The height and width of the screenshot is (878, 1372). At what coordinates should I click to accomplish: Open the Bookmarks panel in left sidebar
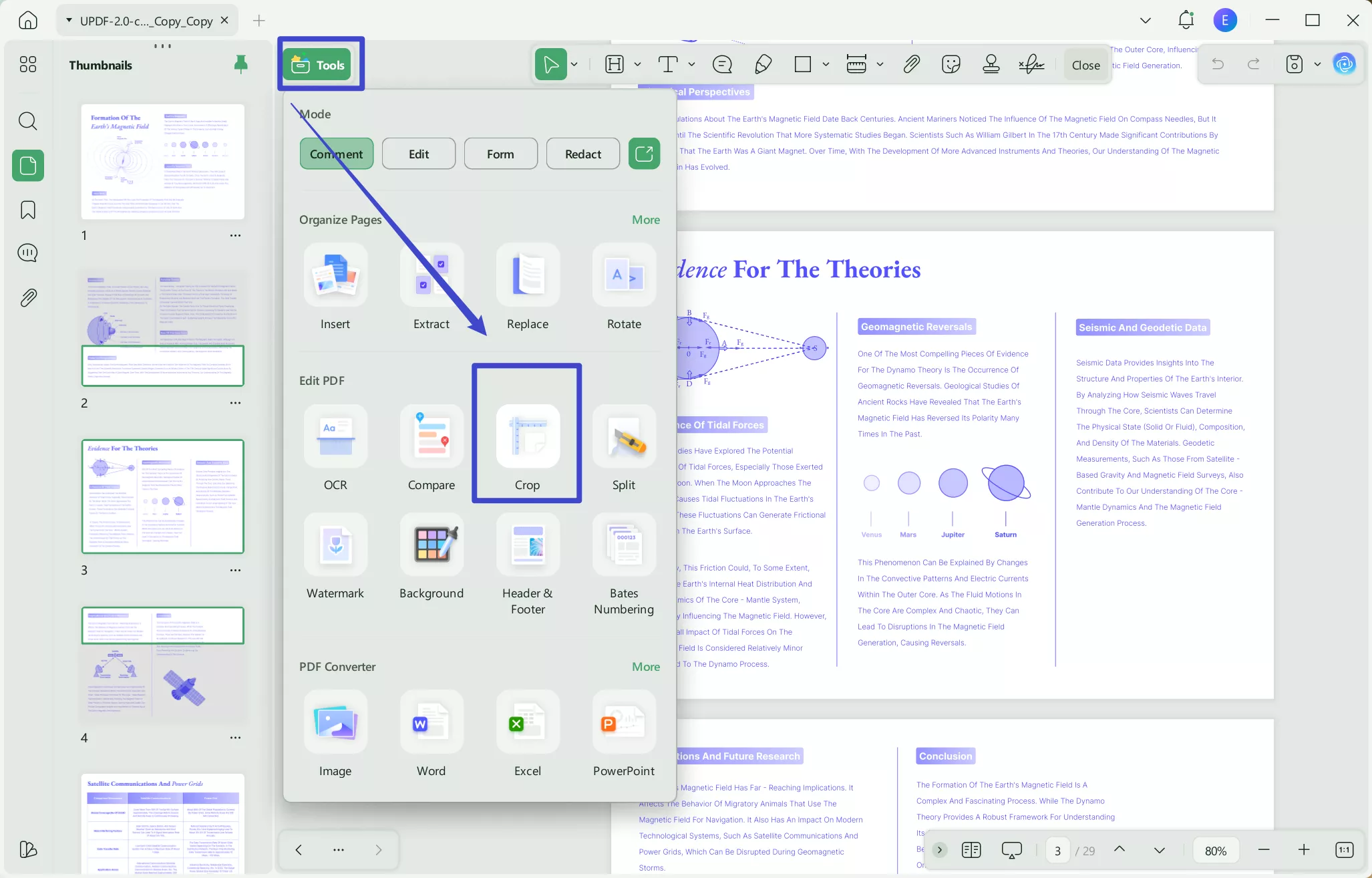(27, 209)
